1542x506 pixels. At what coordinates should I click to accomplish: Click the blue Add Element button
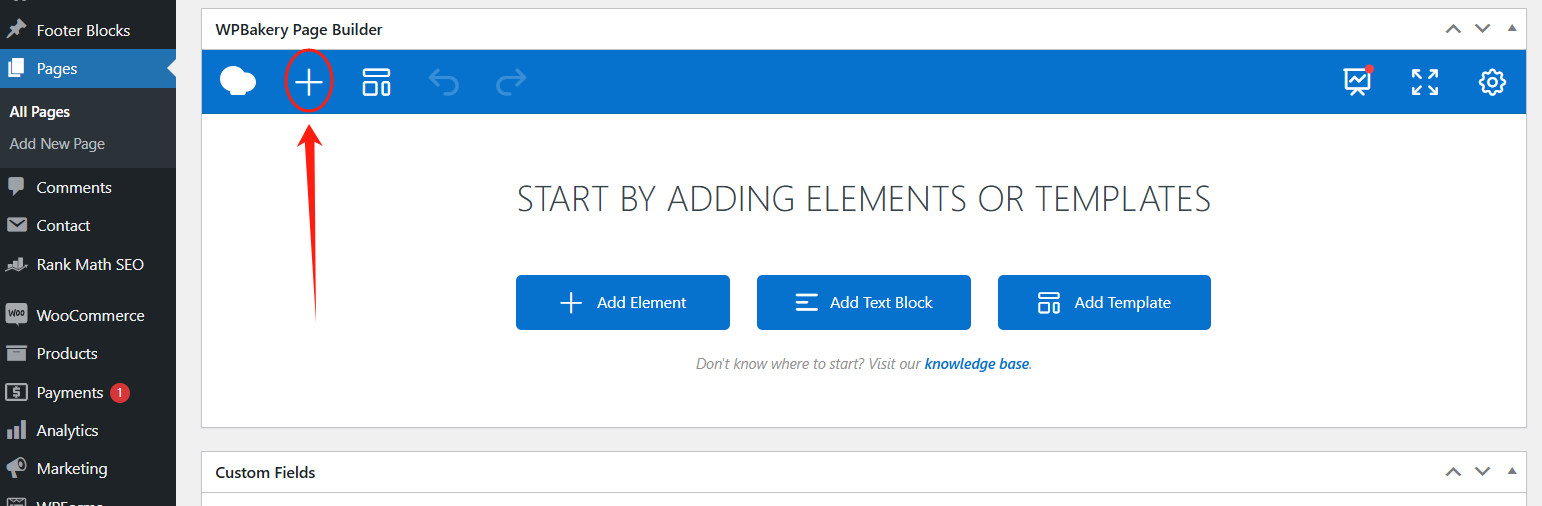pos(622,302)
